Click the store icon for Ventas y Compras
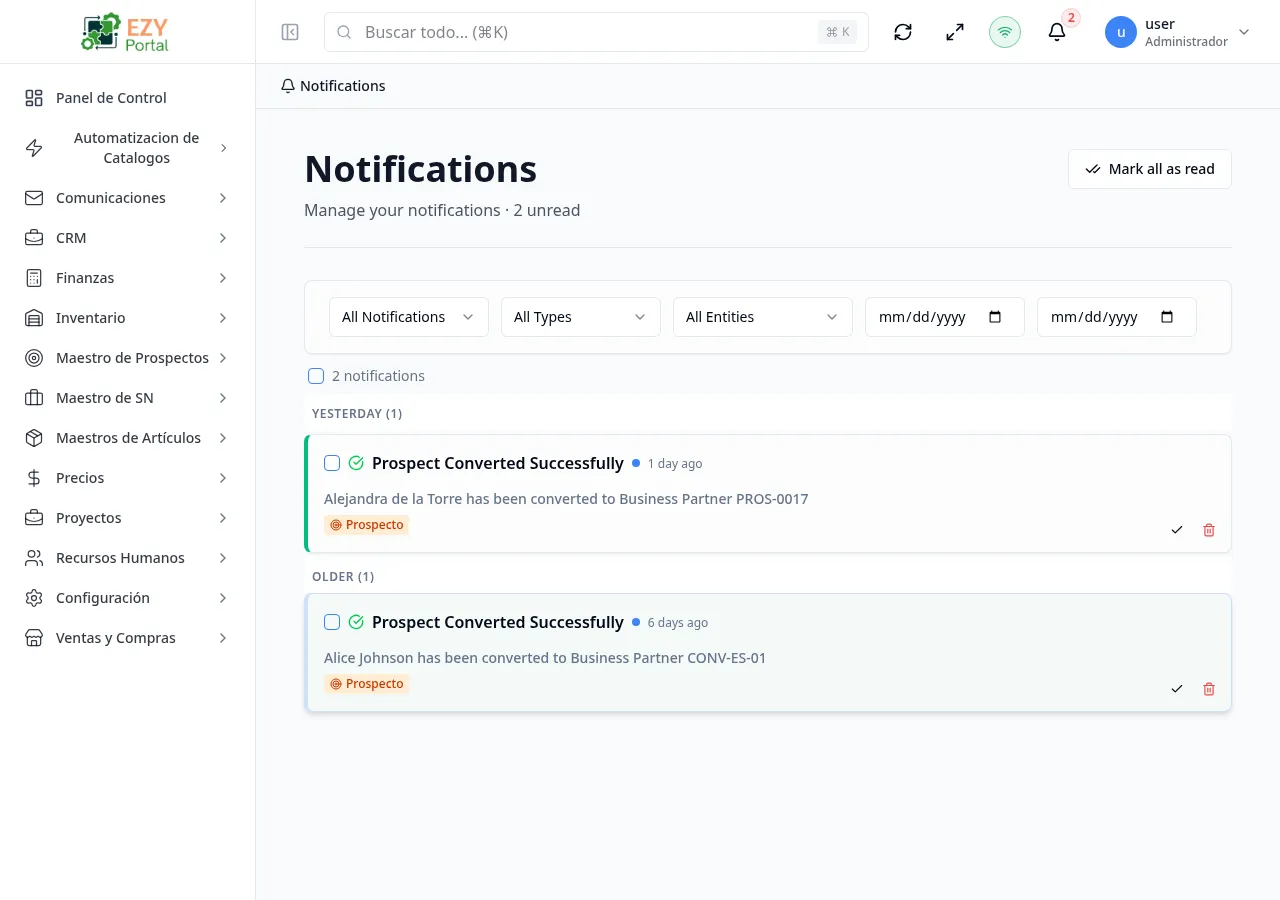 coord(34,638)
